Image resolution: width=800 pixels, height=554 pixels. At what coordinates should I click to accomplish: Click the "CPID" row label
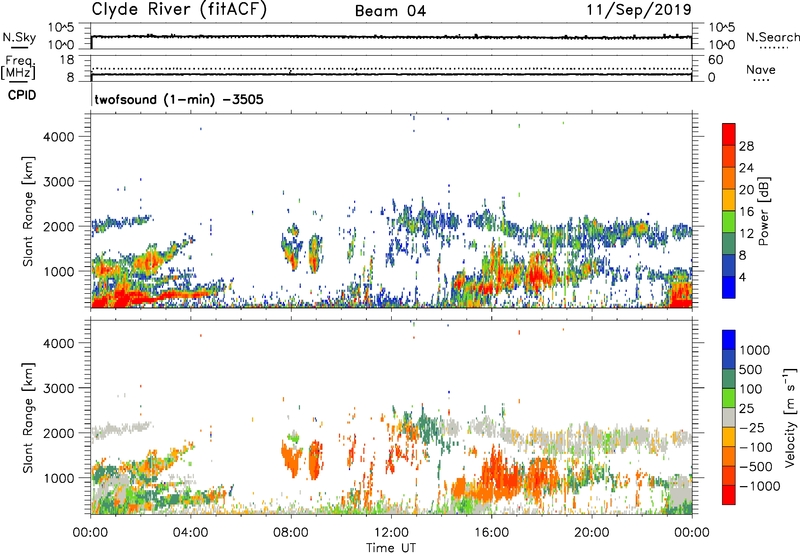(x=22, y=95)
